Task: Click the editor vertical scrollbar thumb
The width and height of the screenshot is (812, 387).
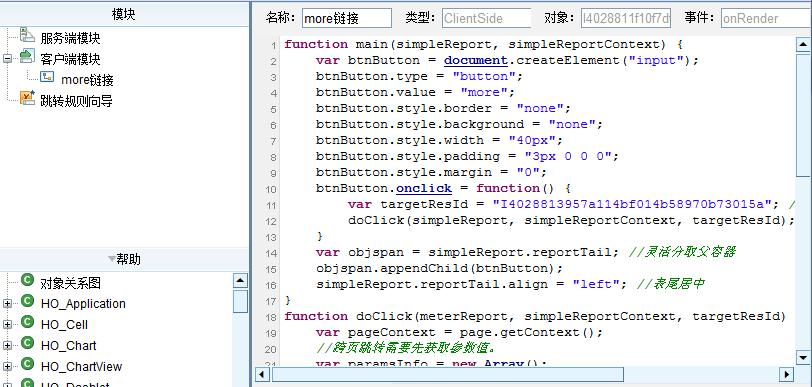Action: pyautogui.click(x=803, y=115)
